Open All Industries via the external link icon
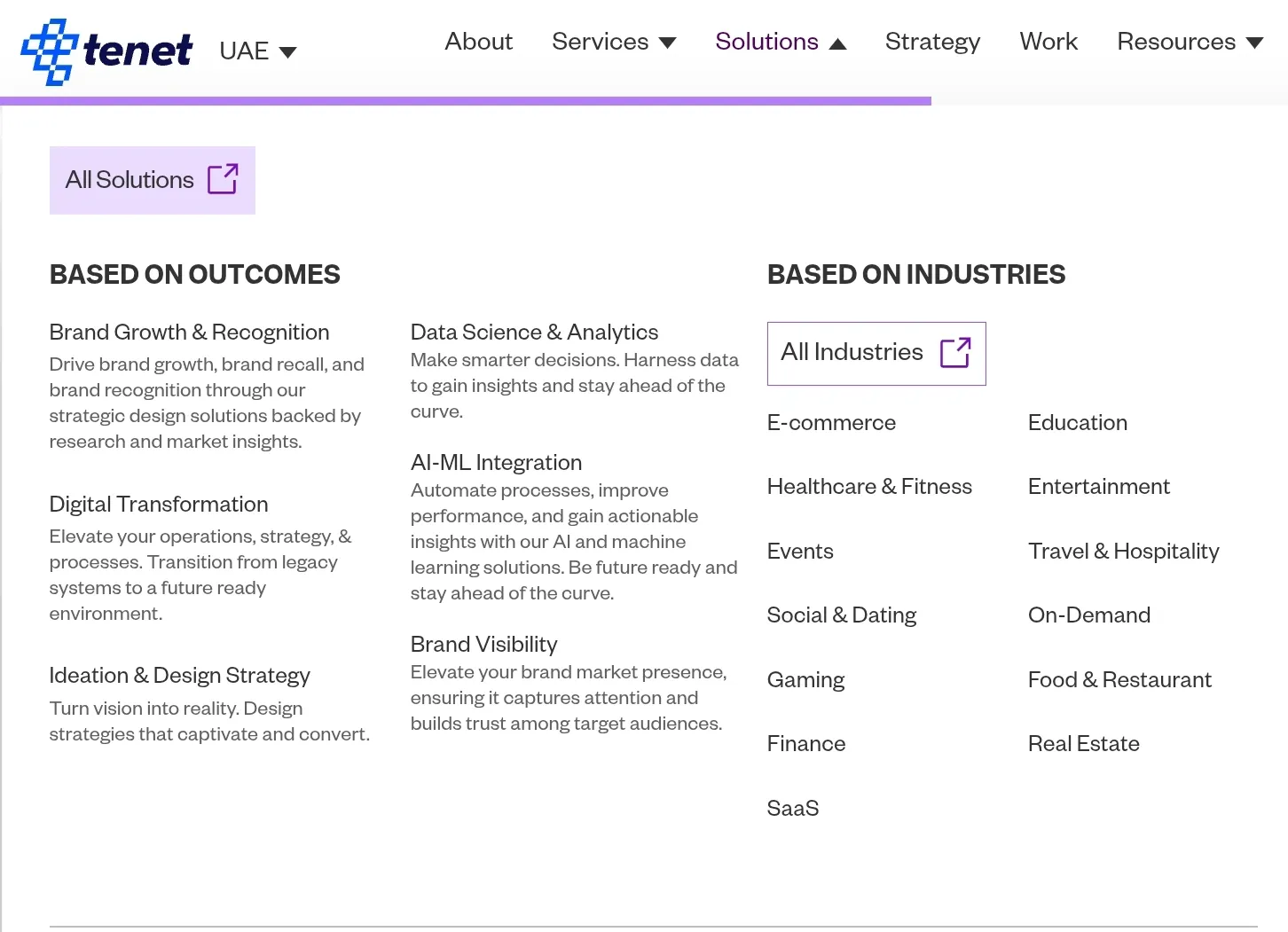The image size is (1288, 932). tap(955, 352)
